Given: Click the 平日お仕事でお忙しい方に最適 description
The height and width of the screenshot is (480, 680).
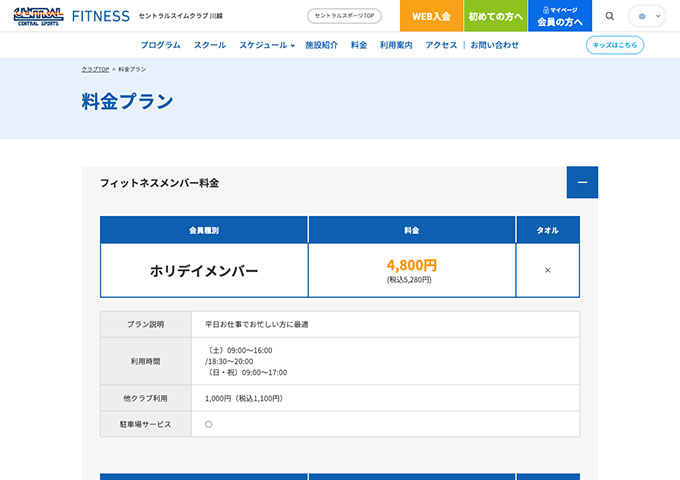Looking at the screenshot, I should [x=257, y=324].
